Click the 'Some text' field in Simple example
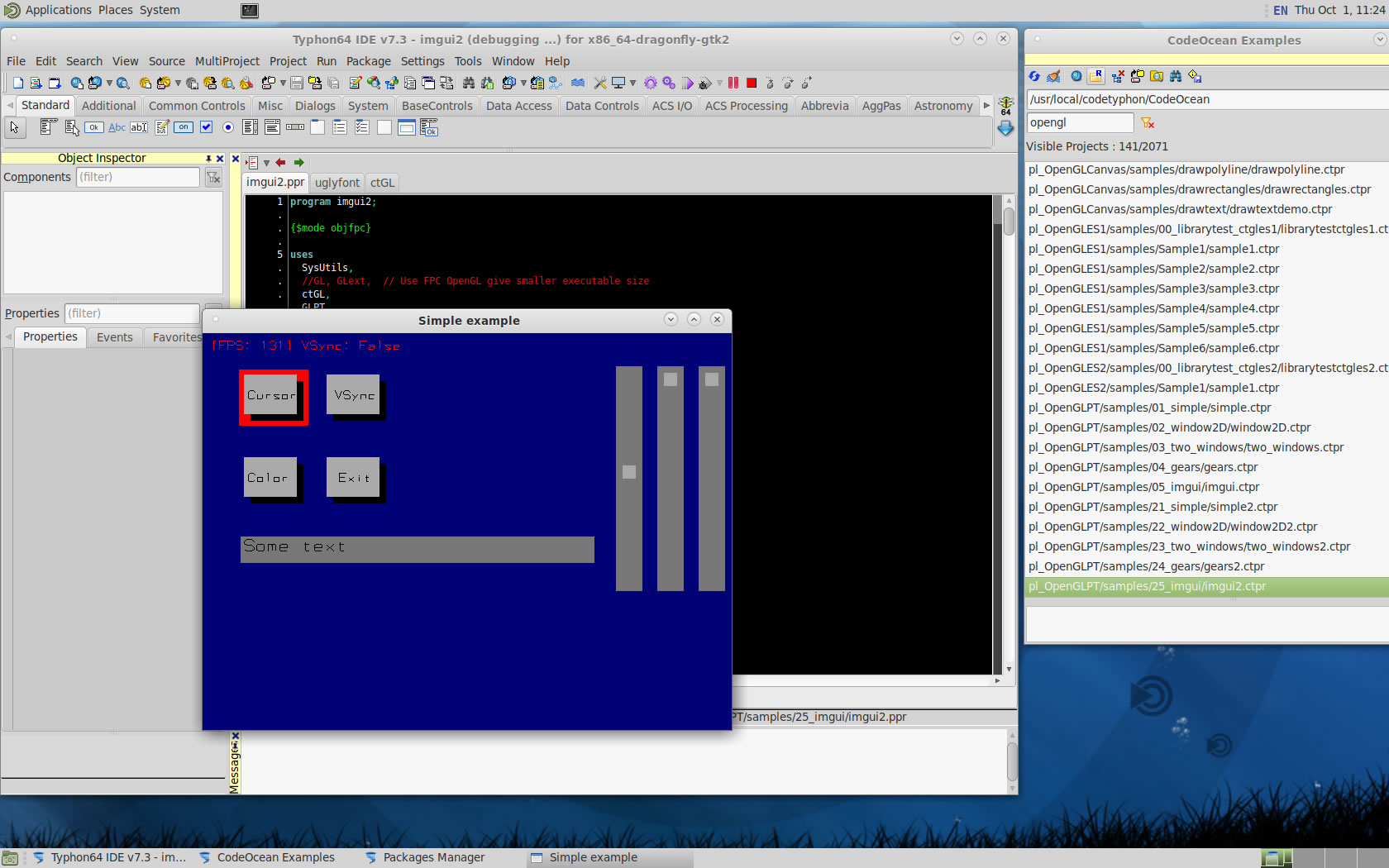1389x868 pixels. (418, 550)
